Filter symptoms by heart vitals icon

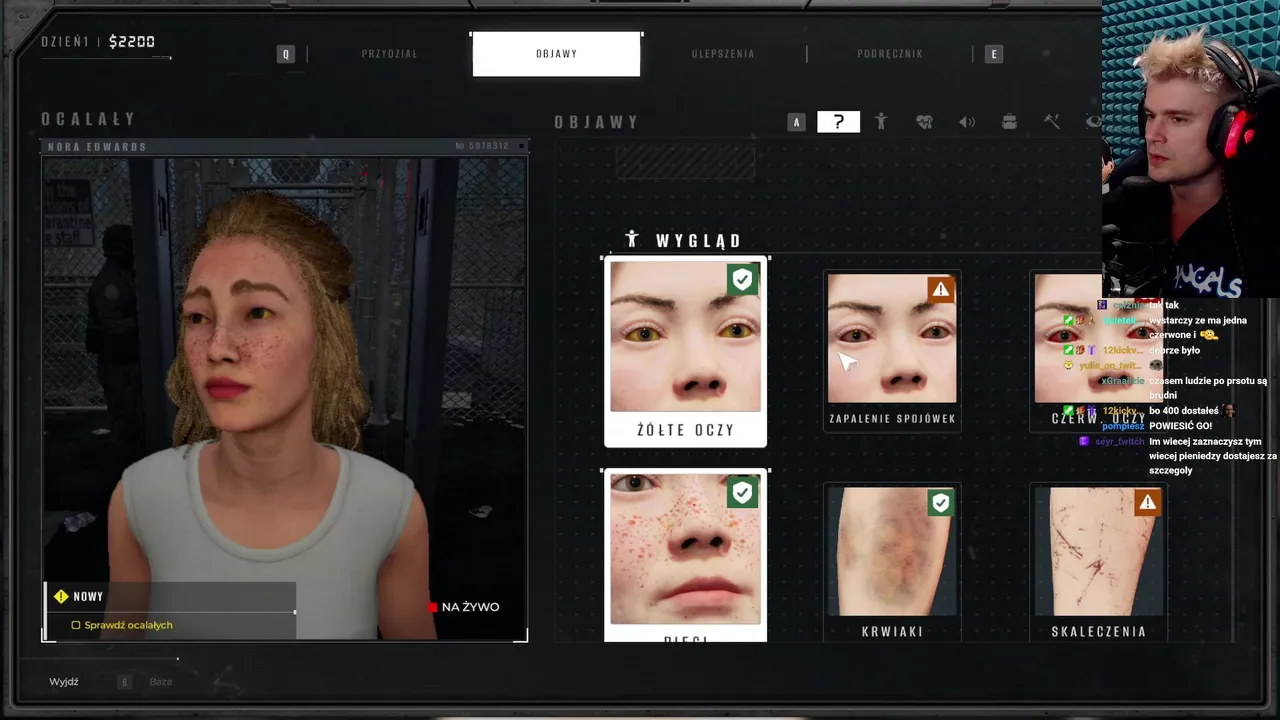(x=924, y=122)
